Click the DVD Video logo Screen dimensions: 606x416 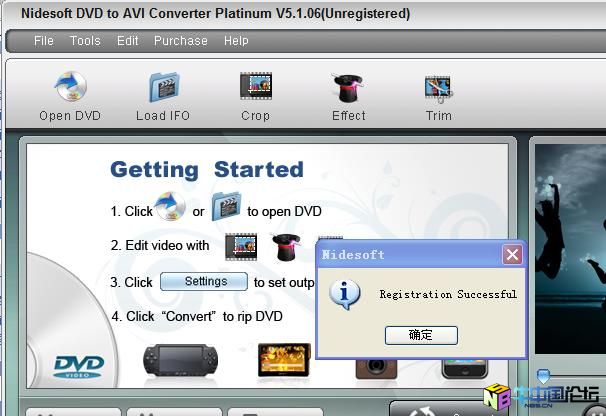79,367
